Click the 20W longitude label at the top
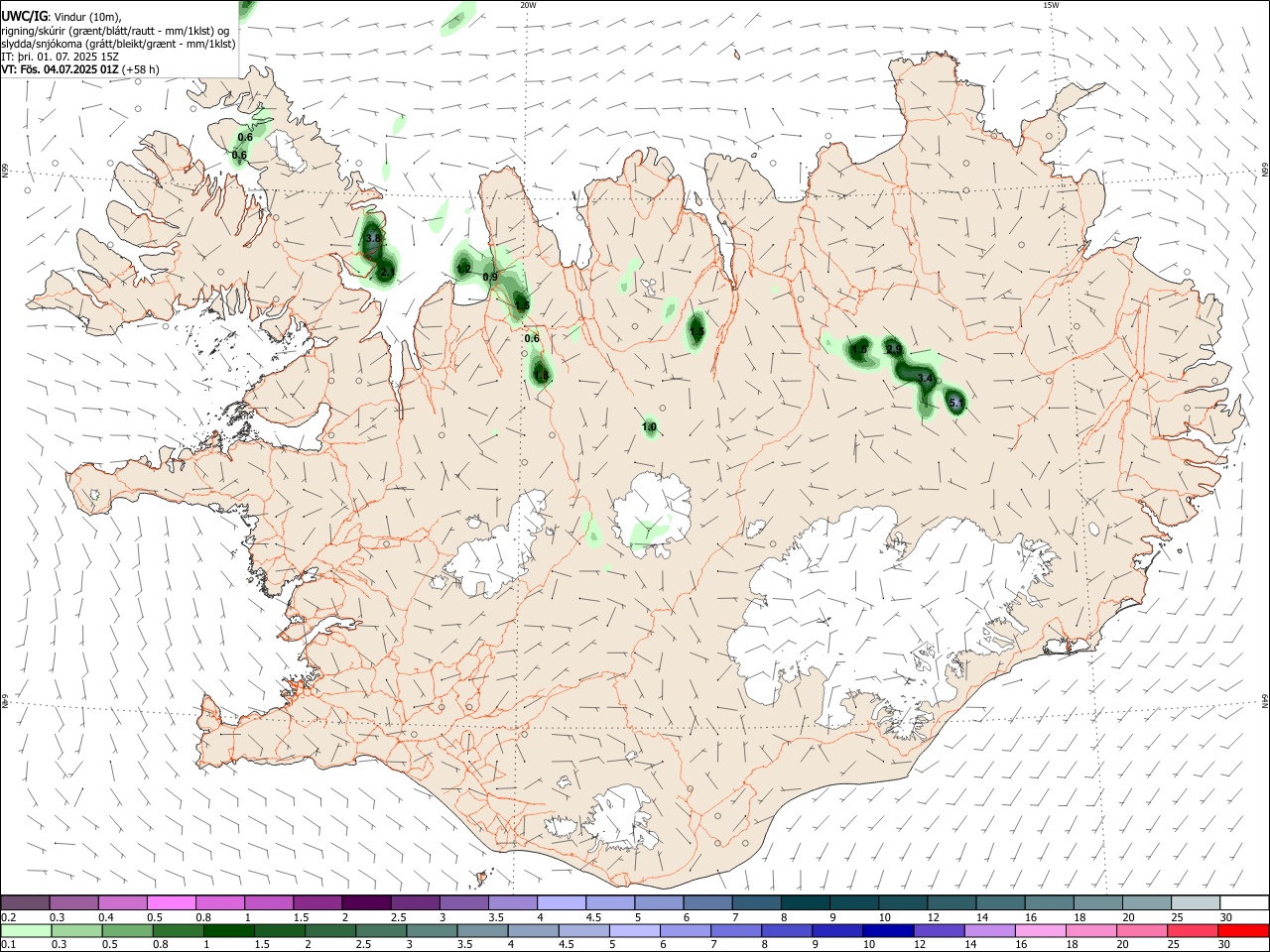Viewport: 1270px width, 952px height. [x=528, y=5]
